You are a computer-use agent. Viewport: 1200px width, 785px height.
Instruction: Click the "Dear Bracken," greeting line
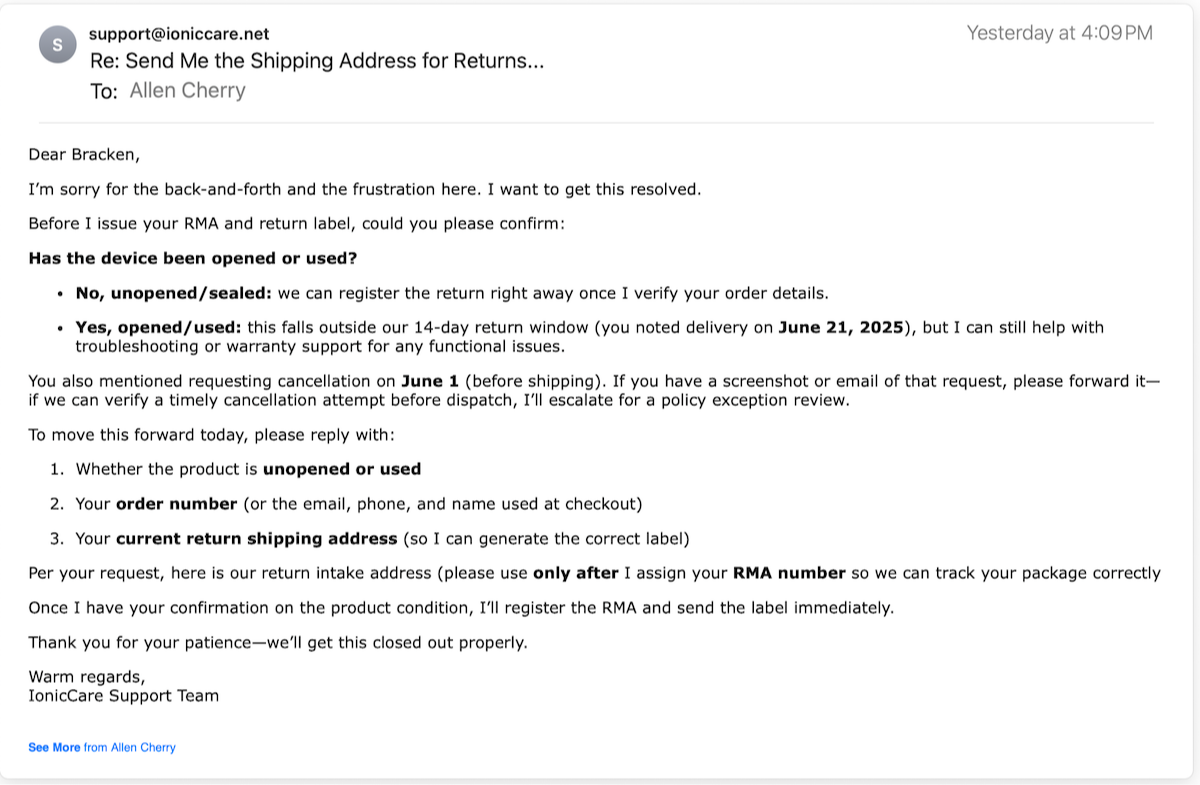[x=84, y=154]
